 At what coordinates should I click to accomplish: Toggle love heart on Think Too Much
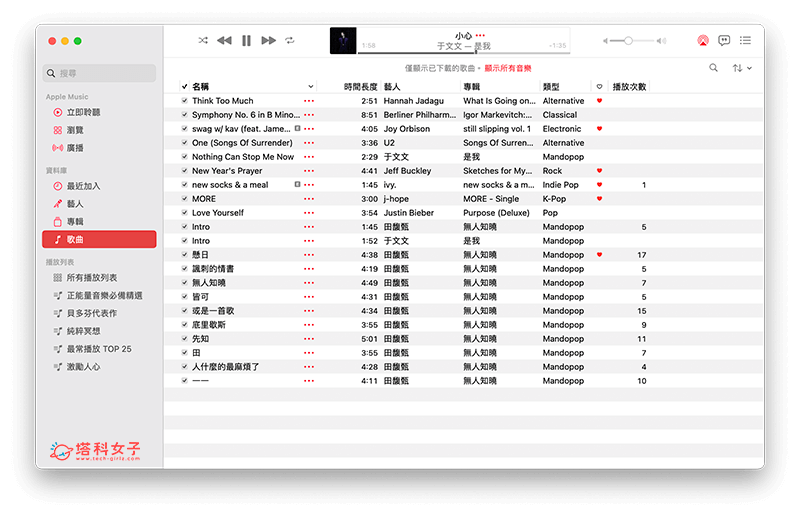(599, 101)
